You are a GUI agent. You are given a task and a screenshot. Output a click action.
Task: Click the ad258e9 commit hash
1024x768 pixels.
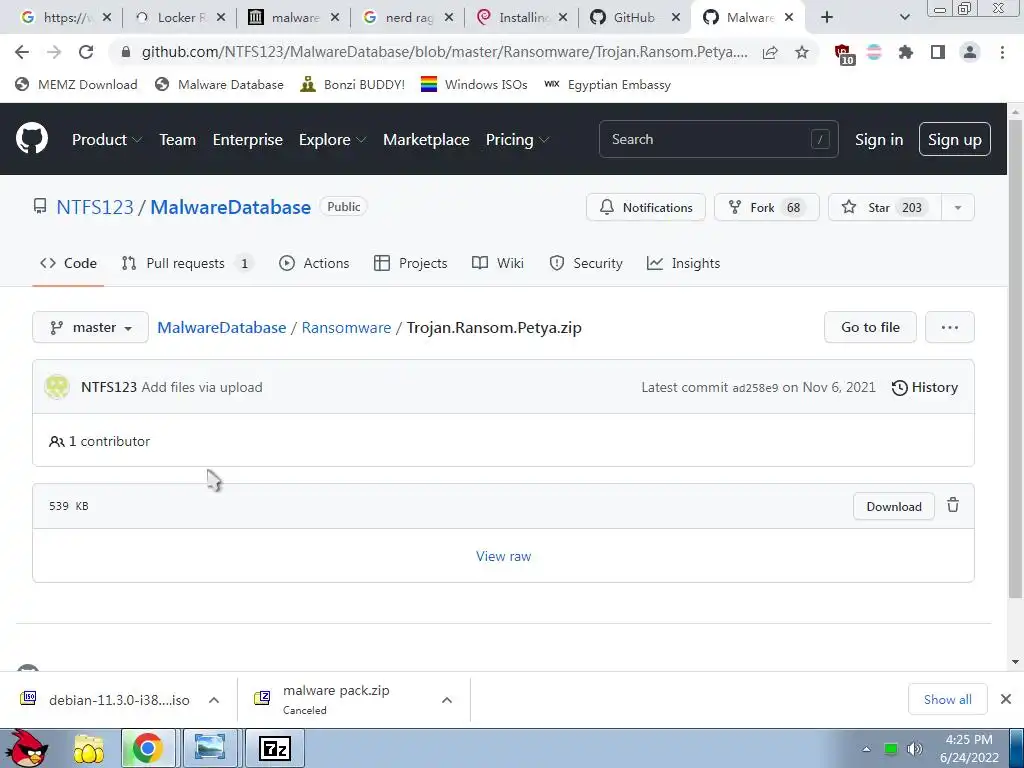[755, 388]
